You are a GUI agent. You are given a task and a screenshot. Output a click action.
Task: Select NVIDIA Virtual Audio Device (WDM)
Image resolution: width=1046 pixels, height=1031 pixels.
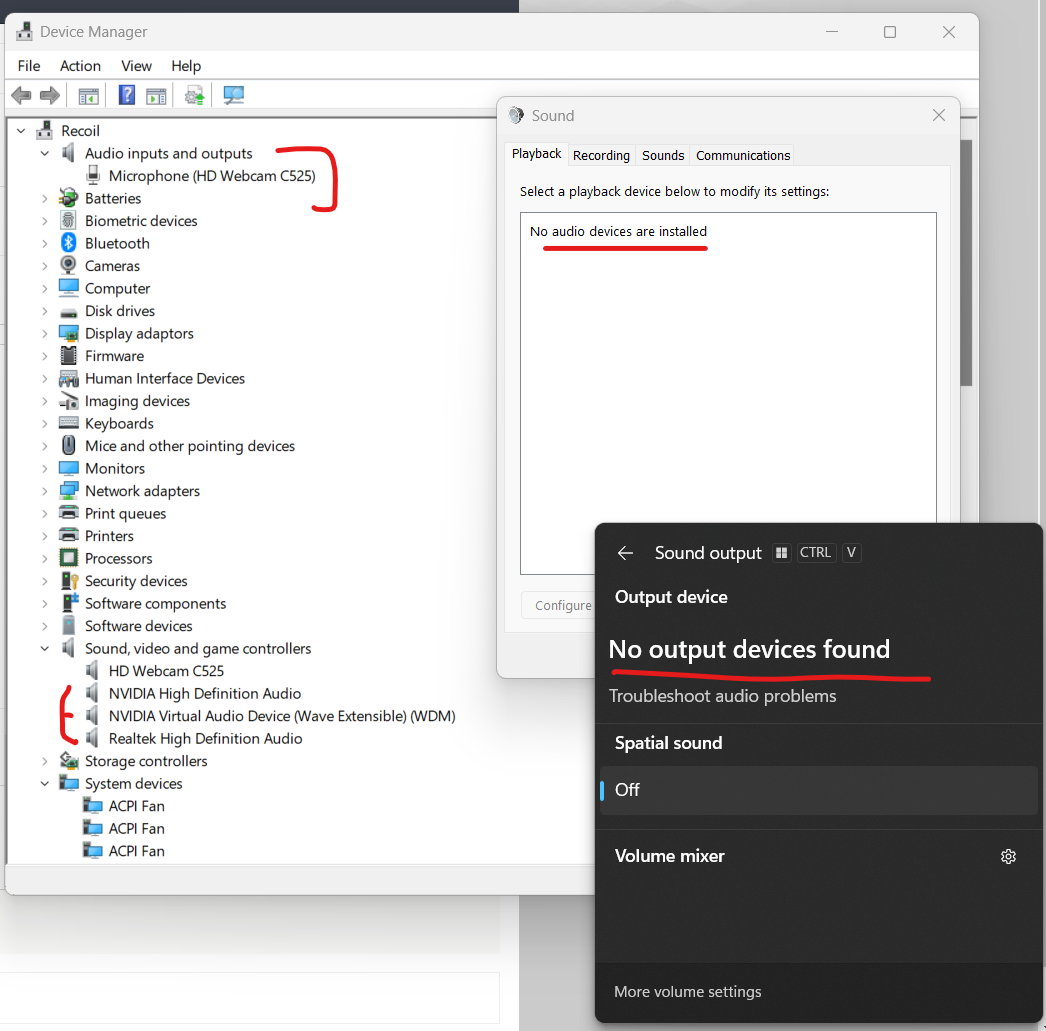(282, 716)
